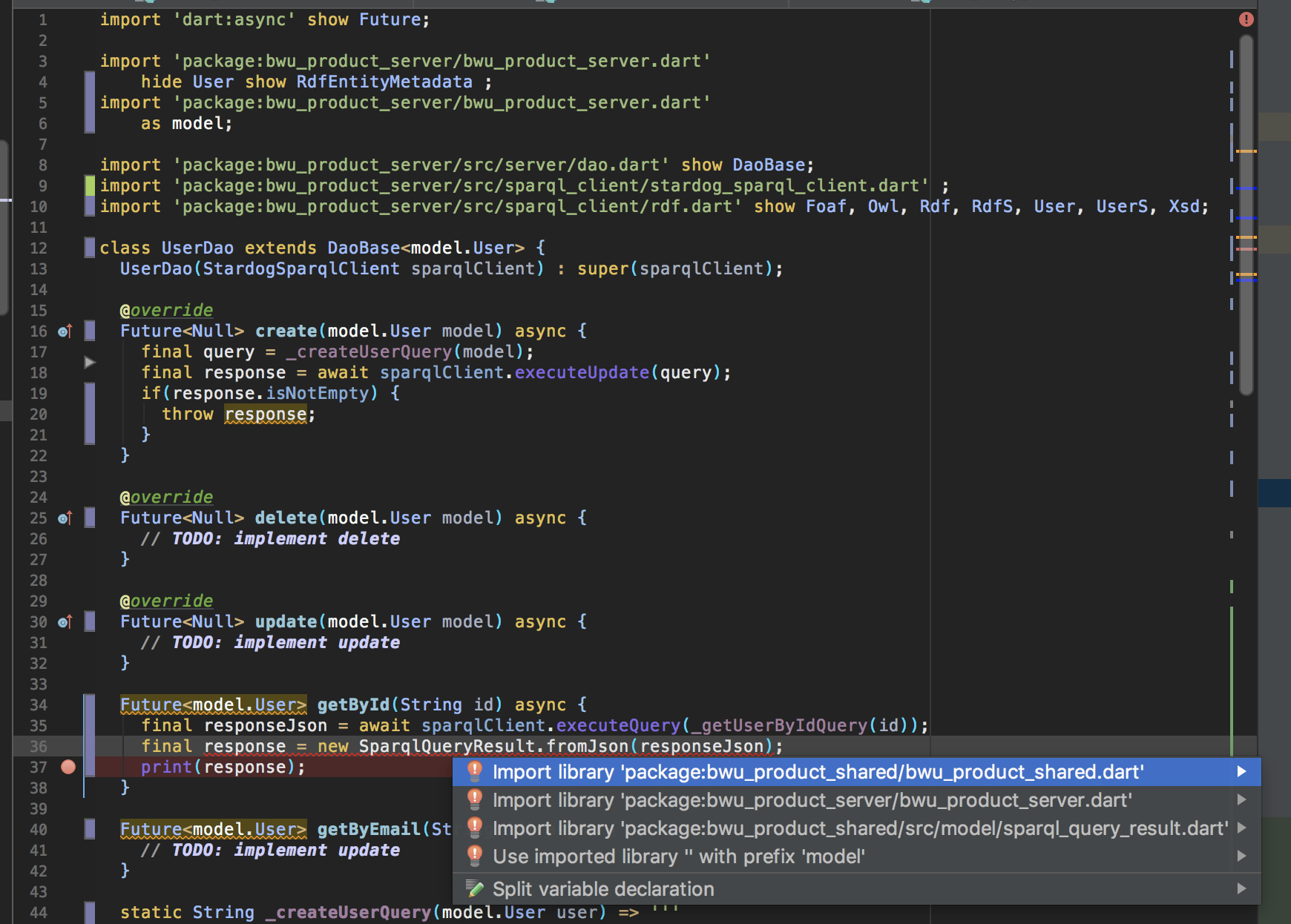
Task: Click line number 12 in the gutter
Action: point(39,248)
